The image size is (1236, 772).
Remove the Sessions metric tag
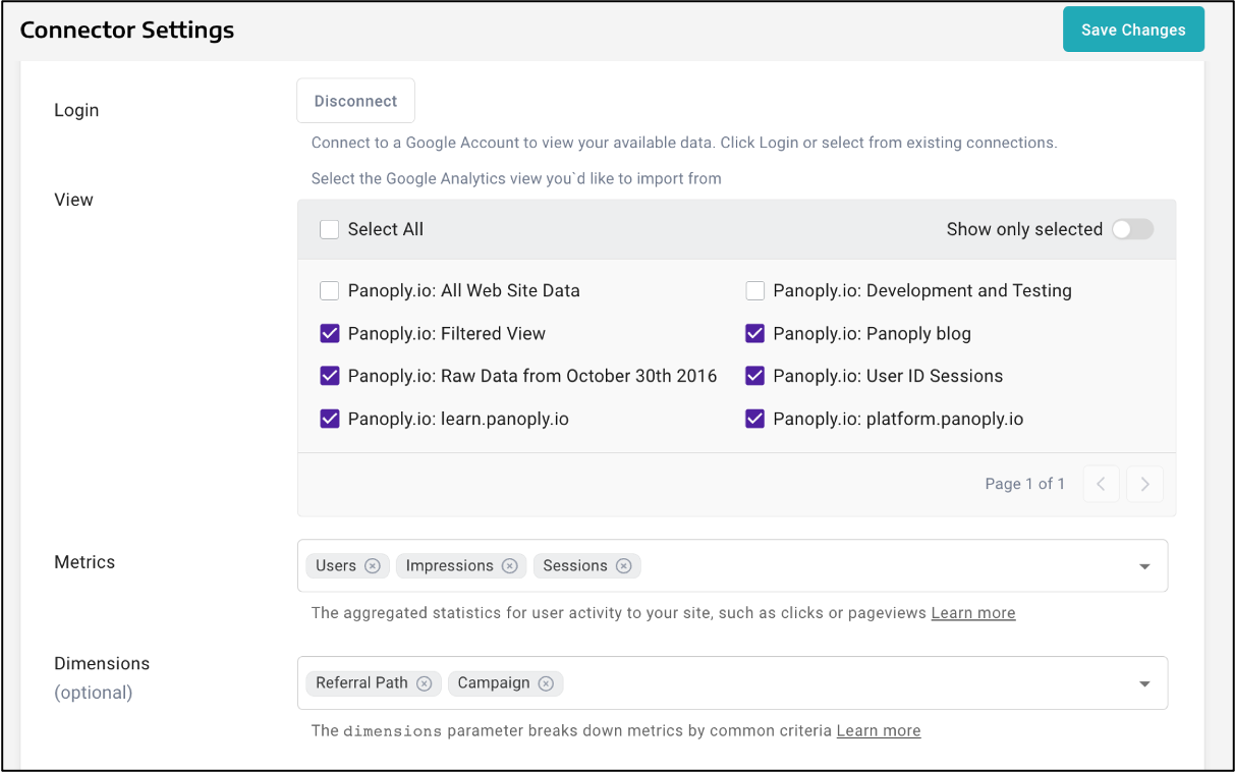(x=624, y=566)
